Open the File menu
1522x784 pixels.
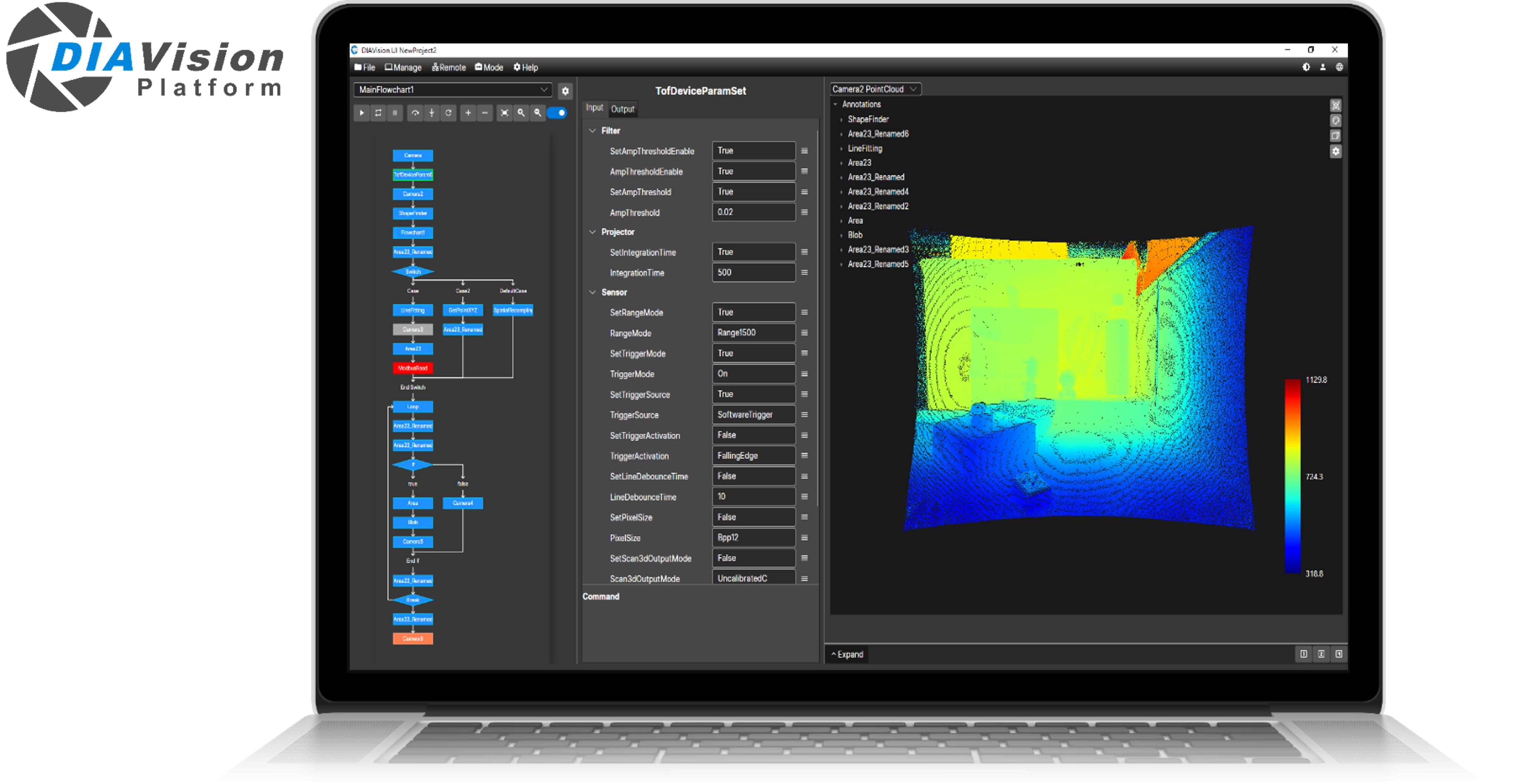(x=365, y=67)
